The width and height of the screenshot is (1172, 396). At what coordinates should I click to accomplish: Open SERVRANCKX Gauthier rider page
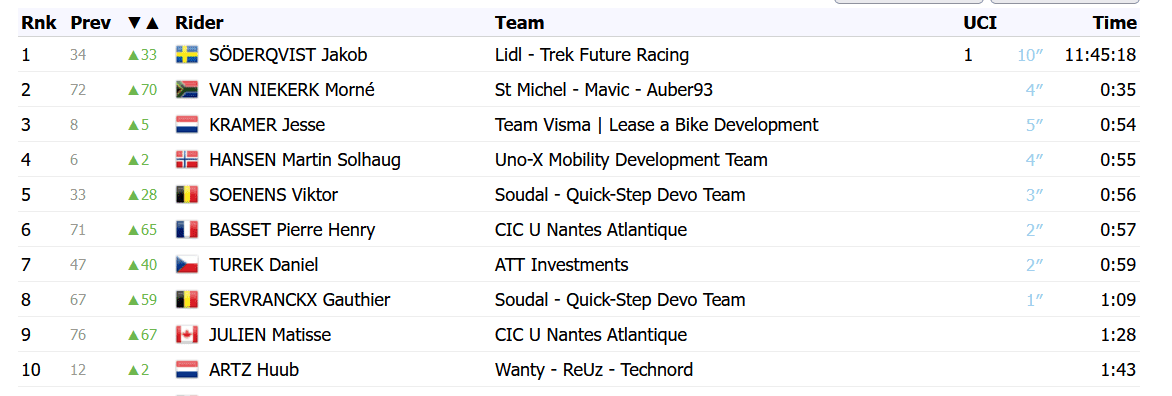pyautogui.click(x=300, y=300)
